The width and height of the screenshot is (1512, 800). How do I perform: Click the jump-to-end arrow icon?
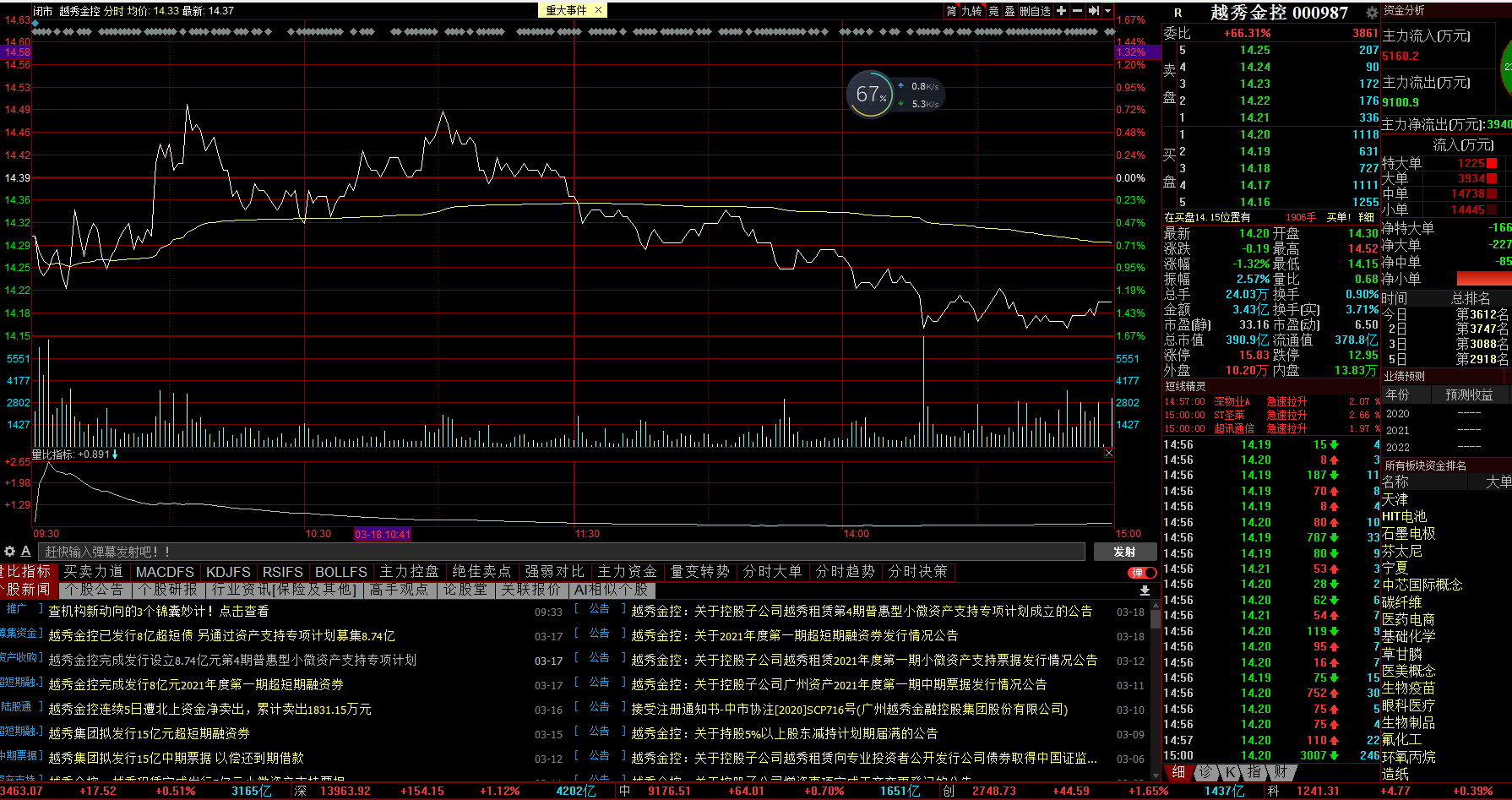tap(1094, 11)
